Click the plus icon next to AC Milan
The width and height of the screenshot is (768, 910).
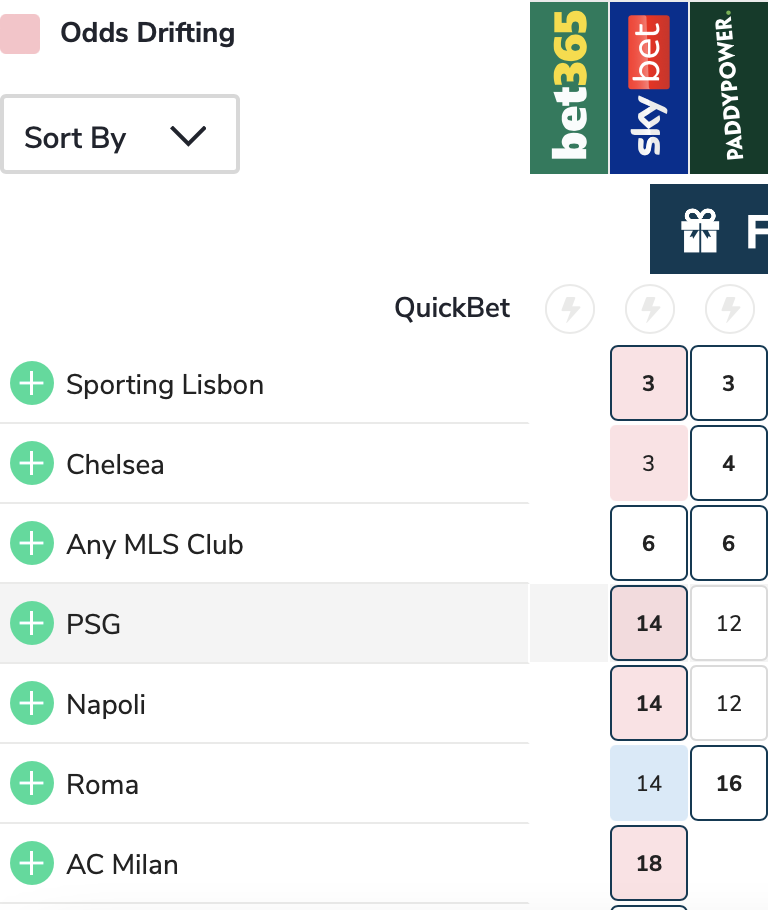(x=32, y=864)
